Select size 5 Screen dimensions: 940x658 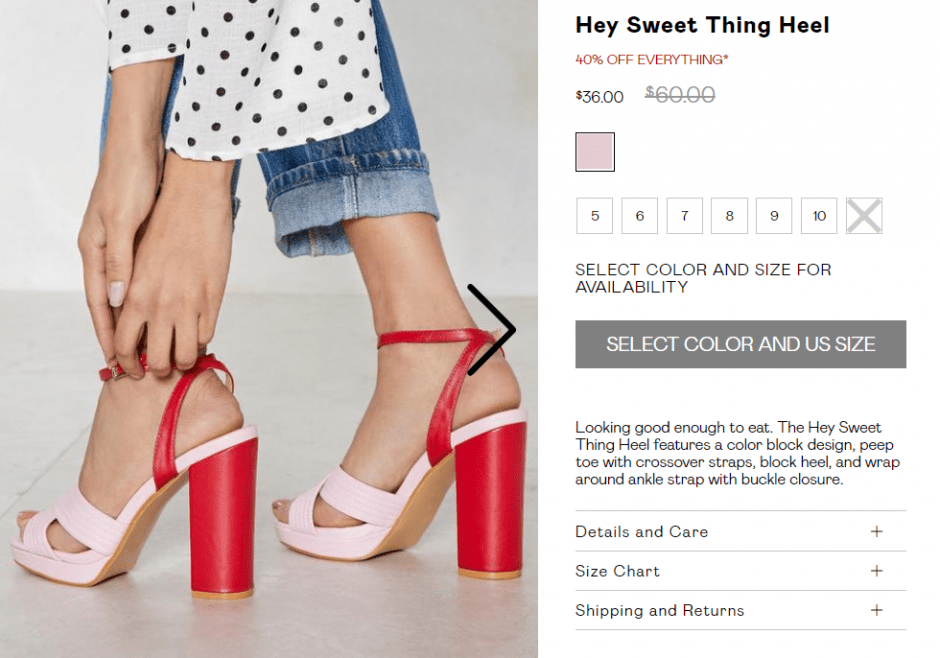click(x=595, y=216)
